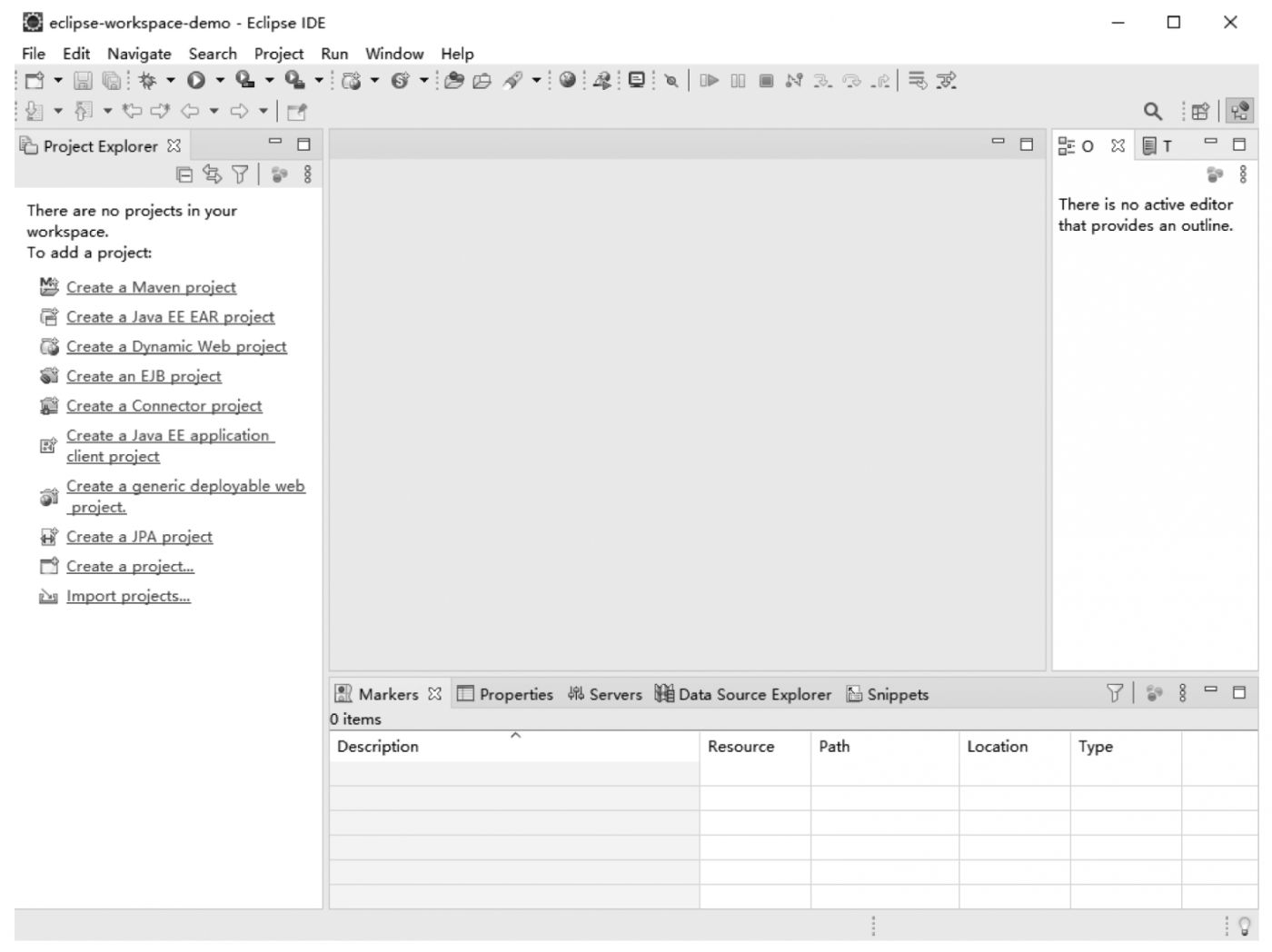Click the Save All toolbar icon

(x=112, y=81)
